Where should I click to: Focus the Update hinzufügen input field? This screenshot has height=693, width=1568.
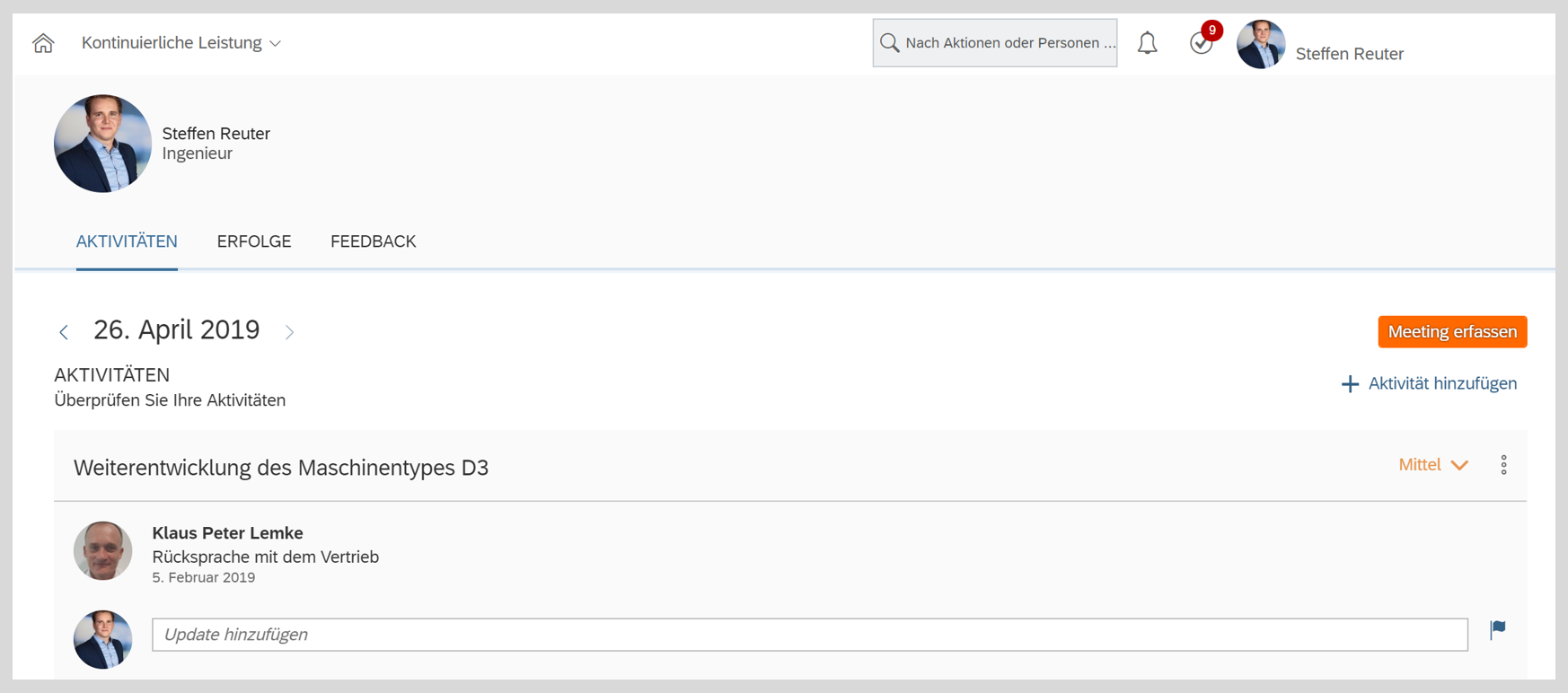(810, 635)
